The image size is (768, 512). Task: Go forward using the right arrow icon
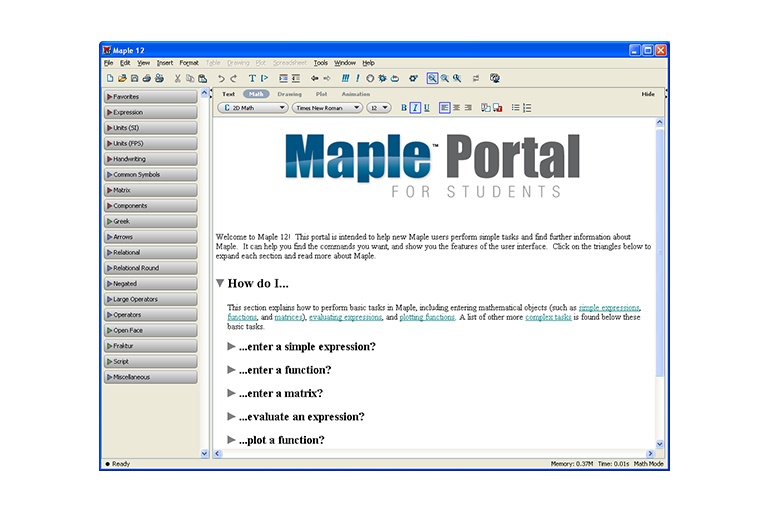(327, 78)
